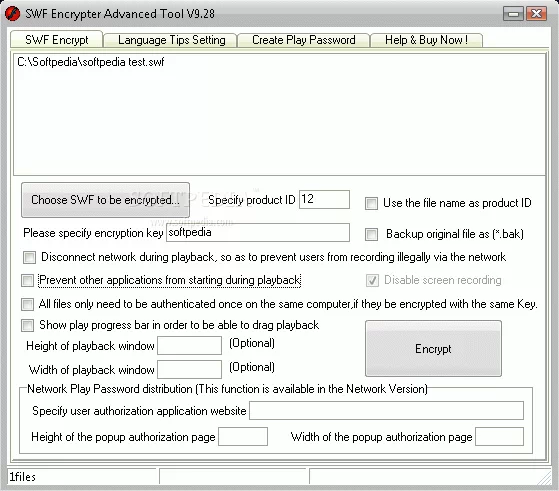Enable Show play progress bar option
Viewport: 559px width, 491px height.
click(27, 325)
